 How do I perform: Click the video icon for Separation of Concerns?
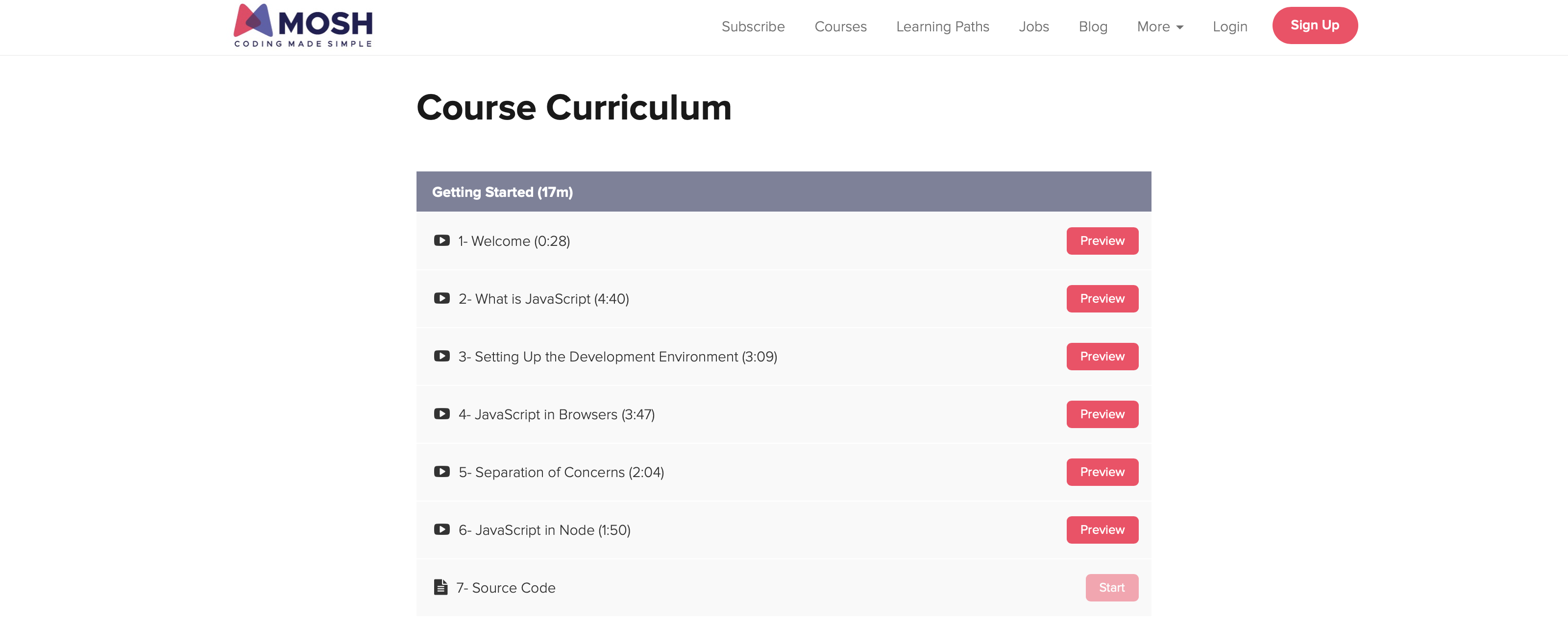coord(441,472)
